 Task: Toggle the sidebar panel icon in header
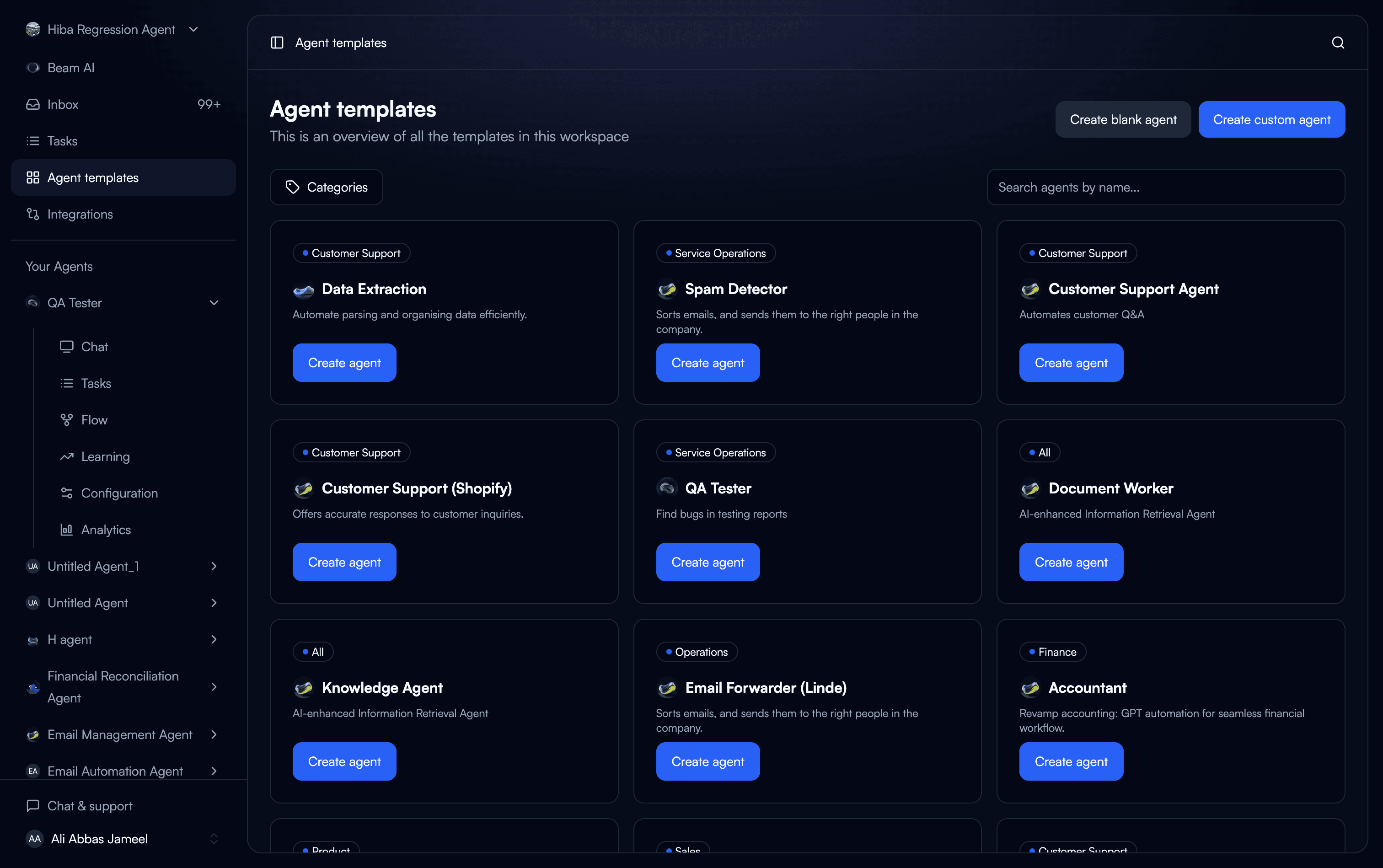(277, 43)
